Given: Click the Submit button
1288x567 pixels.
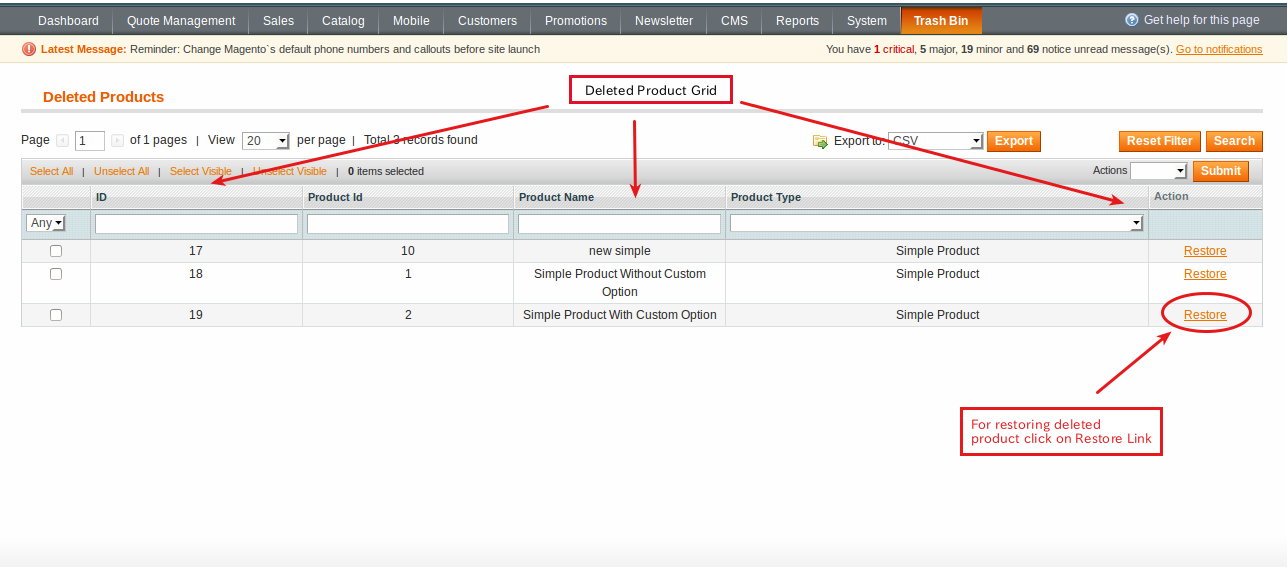Looking at the screenshot, I should (1221, 171).
